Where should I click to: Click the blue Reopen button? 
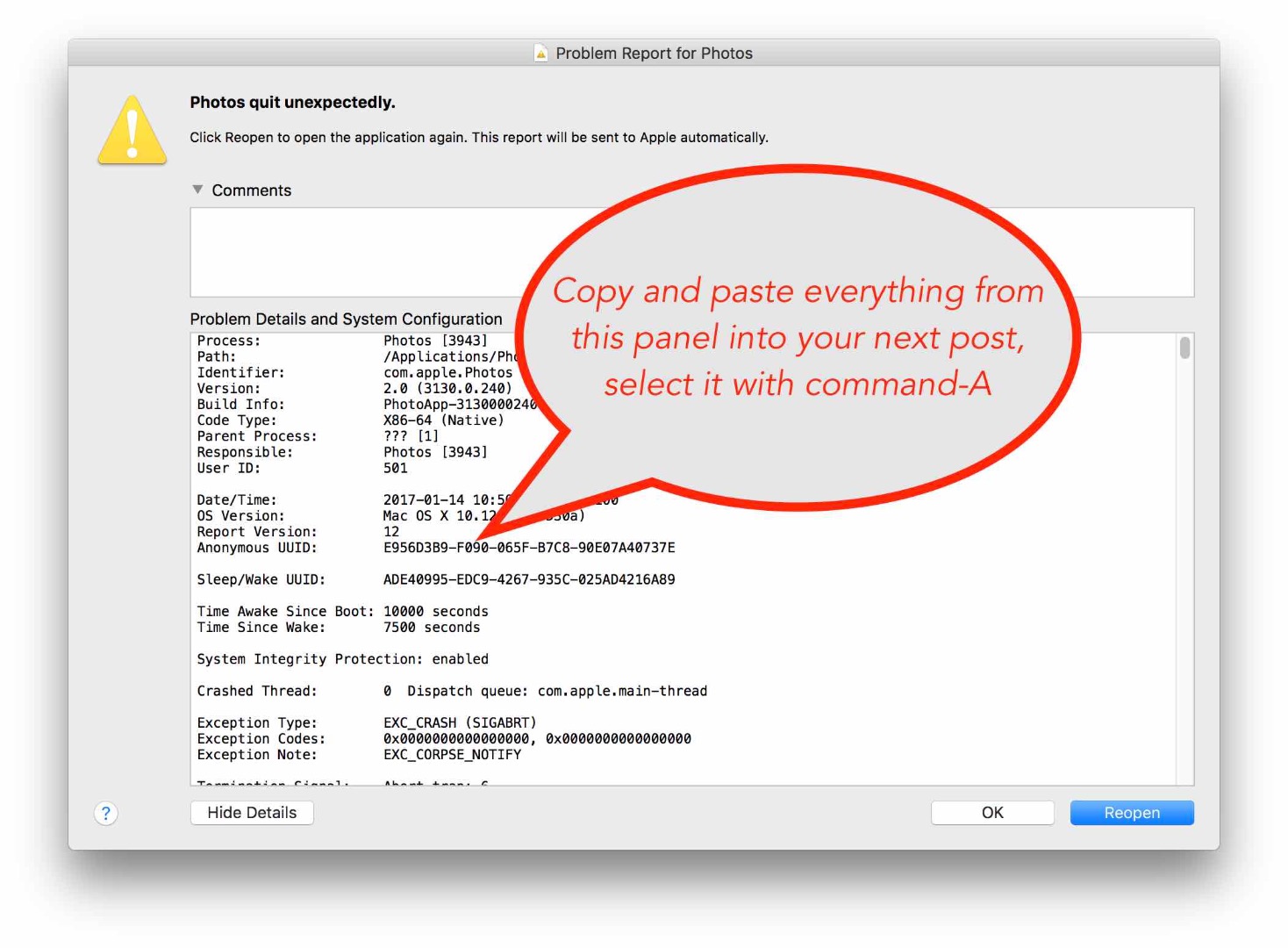point(1132,813)
